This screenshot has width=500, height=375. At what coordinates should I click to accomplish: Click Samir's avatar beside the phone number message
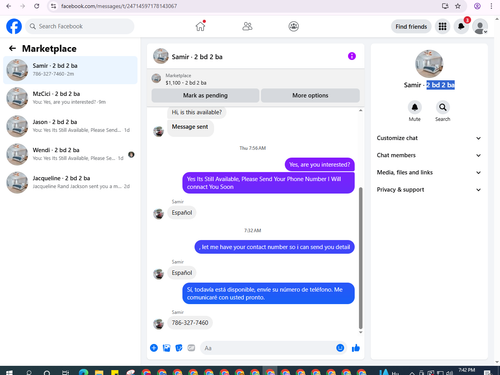pos(159,324)
